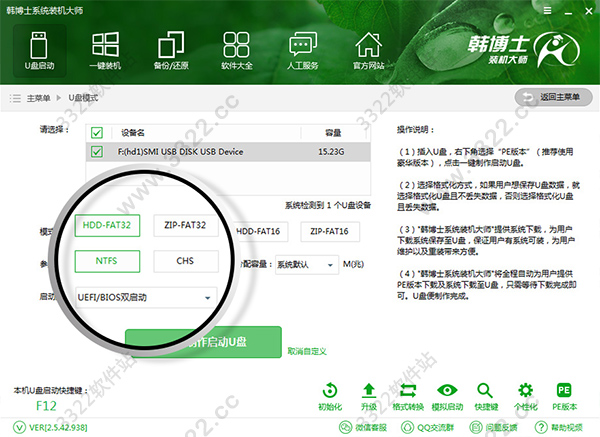Open the 个性化 gear icon

point(525,396)
